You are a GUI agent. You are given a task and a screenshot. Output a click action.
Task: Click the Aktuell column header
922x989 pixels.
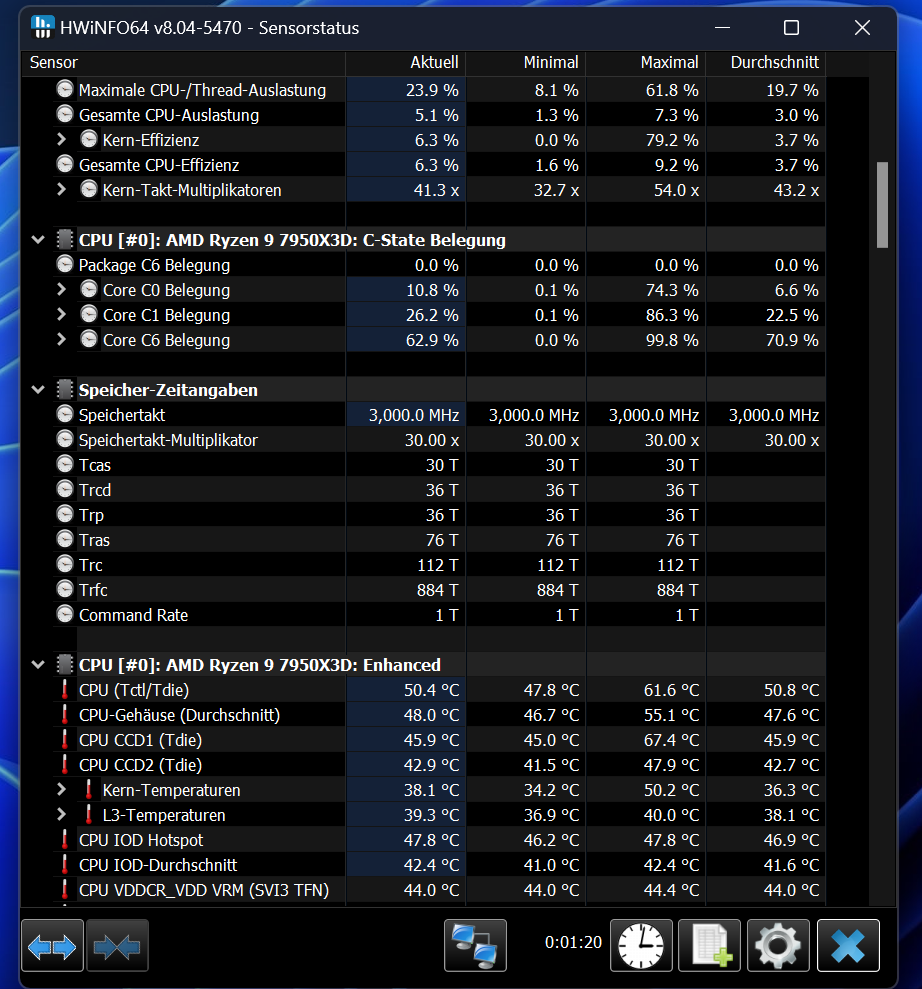click(406, 62)
